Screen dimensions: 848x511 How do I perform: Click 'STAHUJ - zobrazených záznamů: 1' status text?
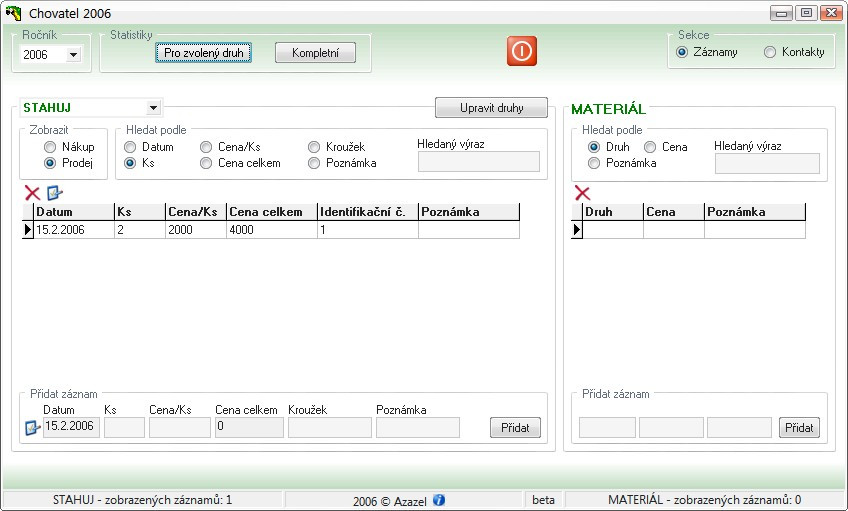pos(142,500)
